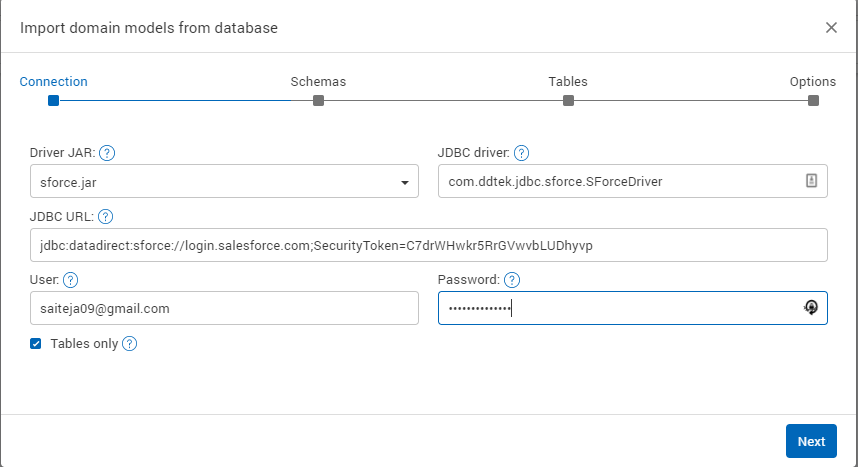Click the password manager icon in Password field
Image resolution: width=858 pixels, height=467 pixels.
pyautogui.click(x=811, y=308)
